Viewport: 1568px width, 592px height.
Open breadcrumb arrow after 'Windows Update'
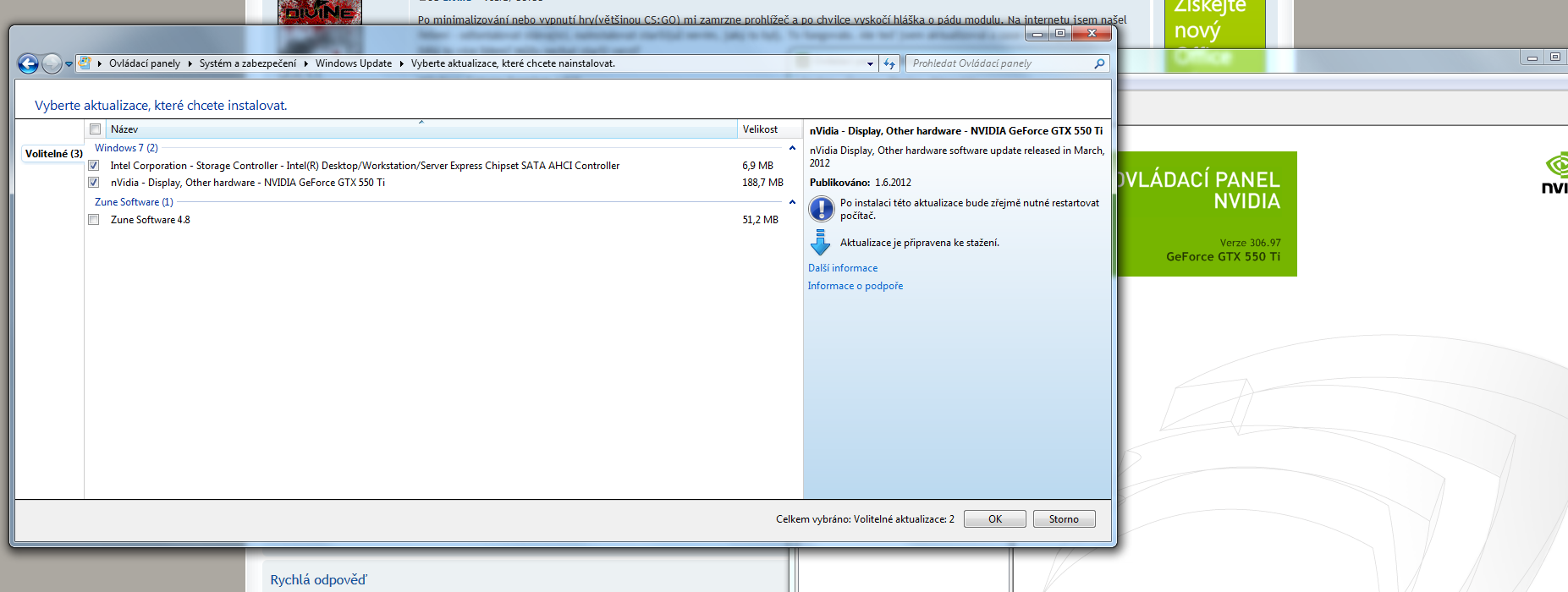tap(402, 63)
